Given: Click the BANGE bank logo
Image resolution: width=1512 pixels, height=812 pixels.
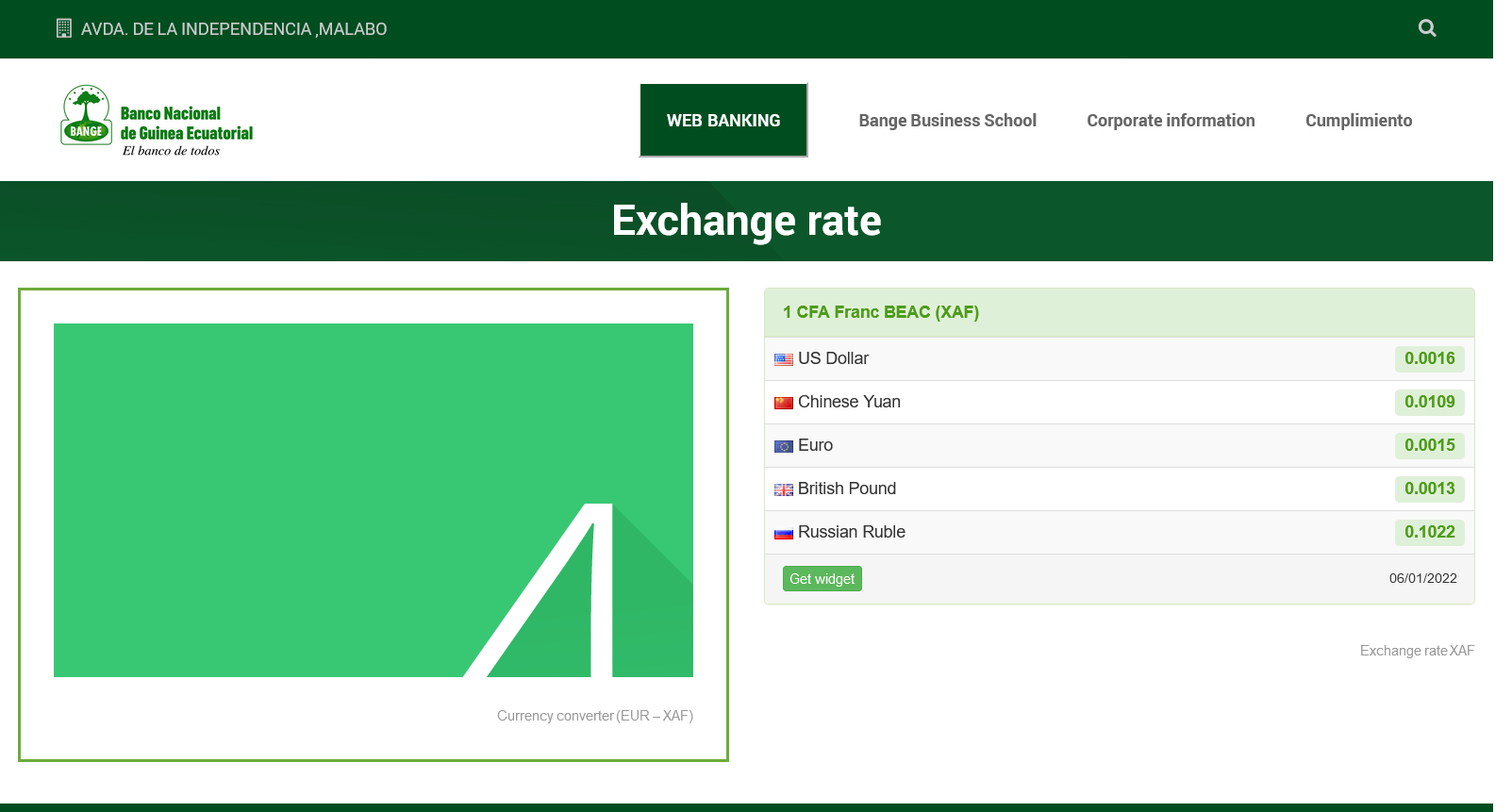Looking at the screenshot, I should pyautogui.click(x=157, y=122).
